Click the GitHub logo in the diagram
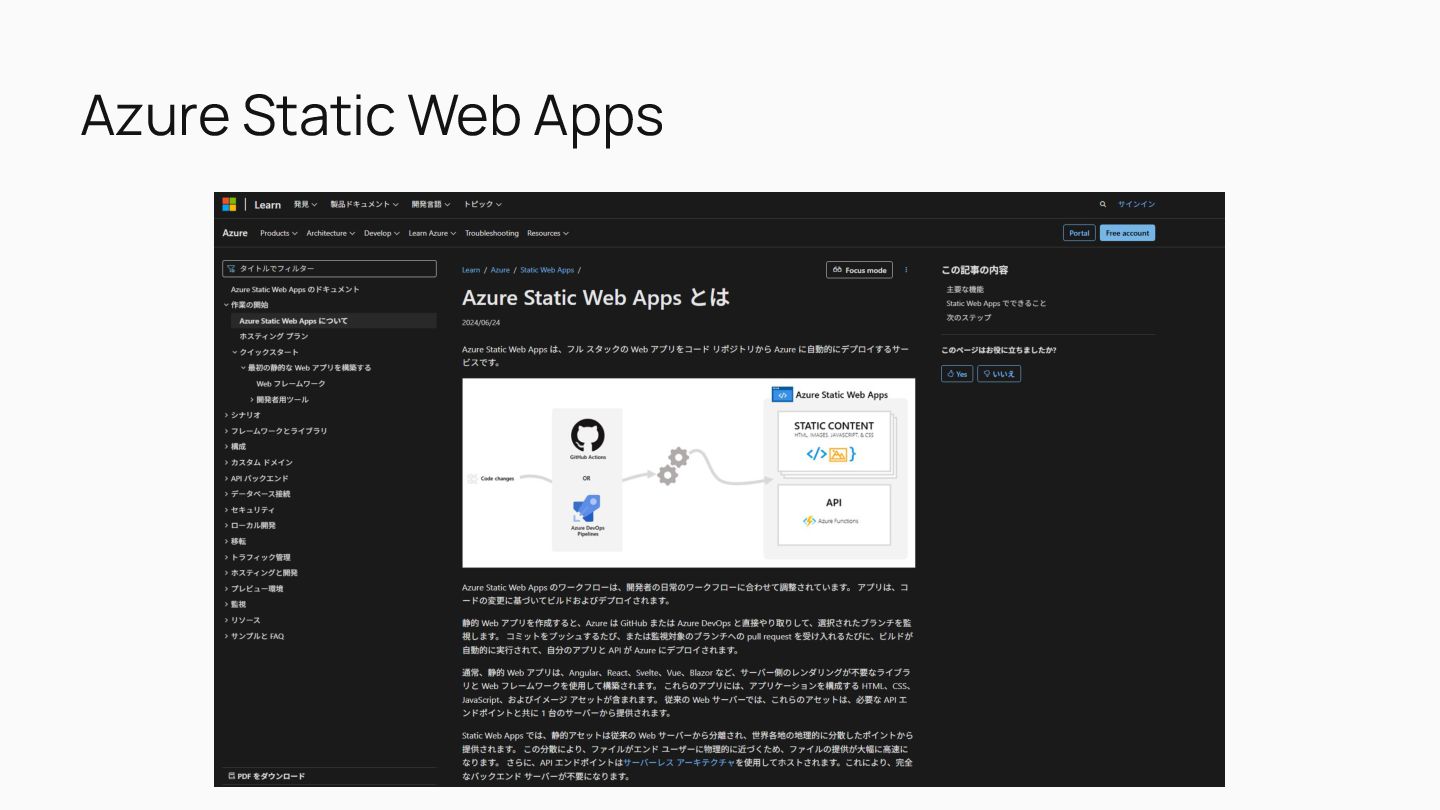The width and height of the screenshot is (1440, 810). point(588,435)
